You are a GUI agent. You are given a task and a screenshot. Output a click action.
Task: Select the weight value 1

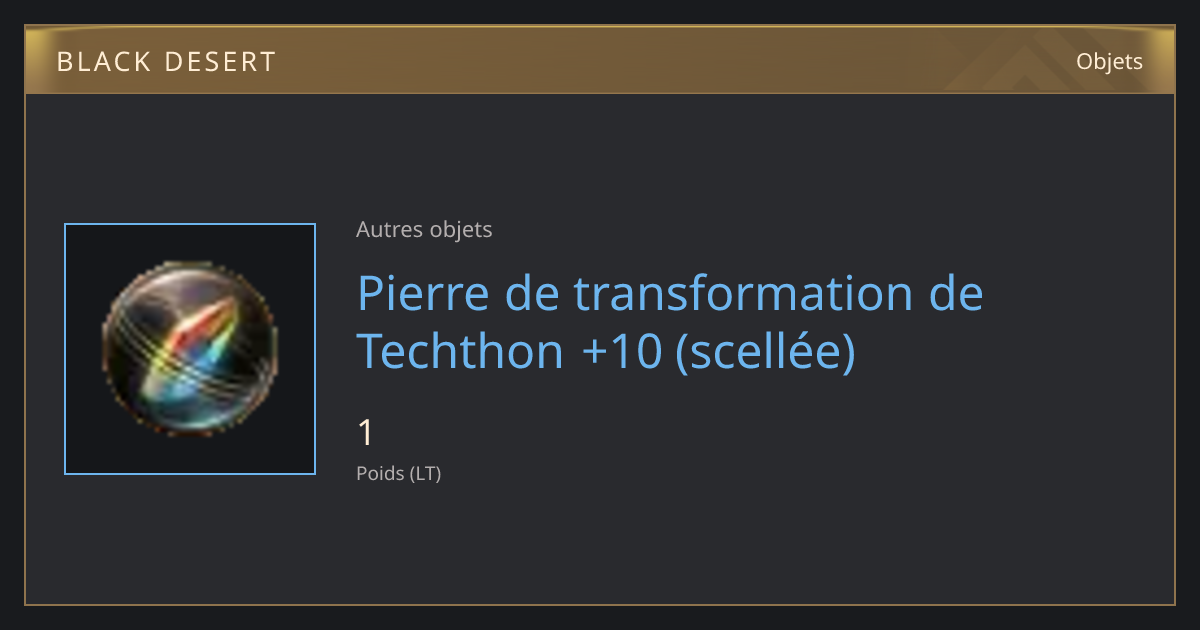(366, 433)
